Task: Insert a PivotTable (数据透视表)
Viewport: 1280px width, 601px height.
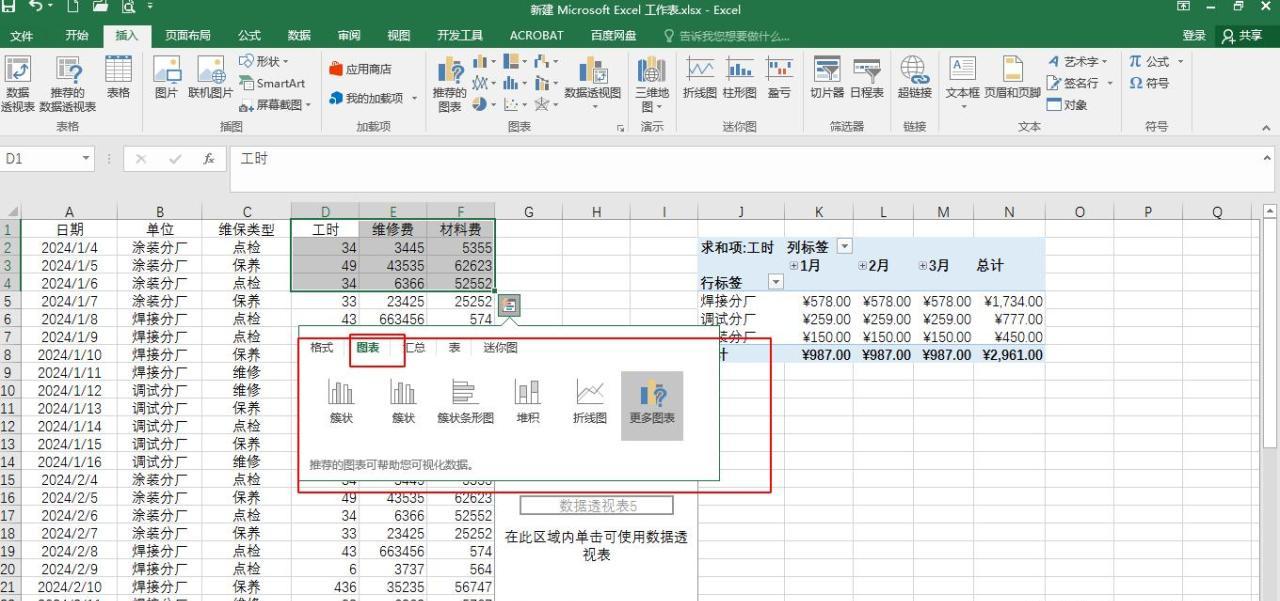Action: pyautogui.click(x=17, y=84)
